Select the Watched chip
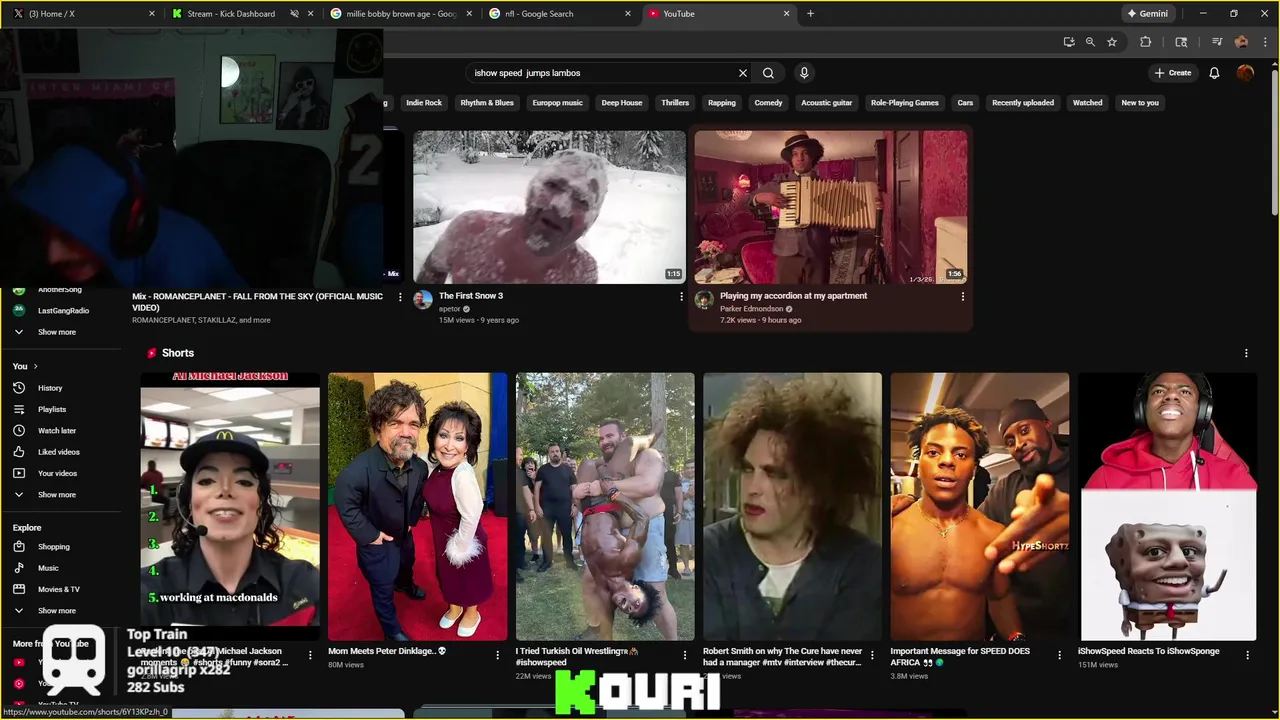1280x720 pixels. pyautogui.click(x=1088, y=103)
